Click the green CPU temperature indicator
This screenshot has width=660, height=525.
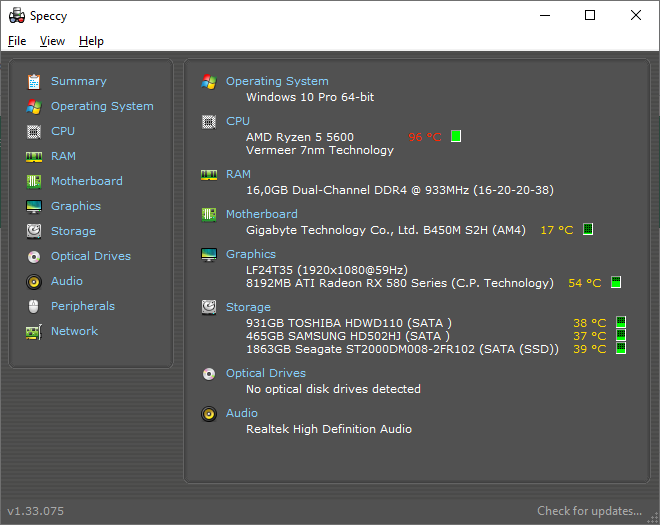point(456,136)
